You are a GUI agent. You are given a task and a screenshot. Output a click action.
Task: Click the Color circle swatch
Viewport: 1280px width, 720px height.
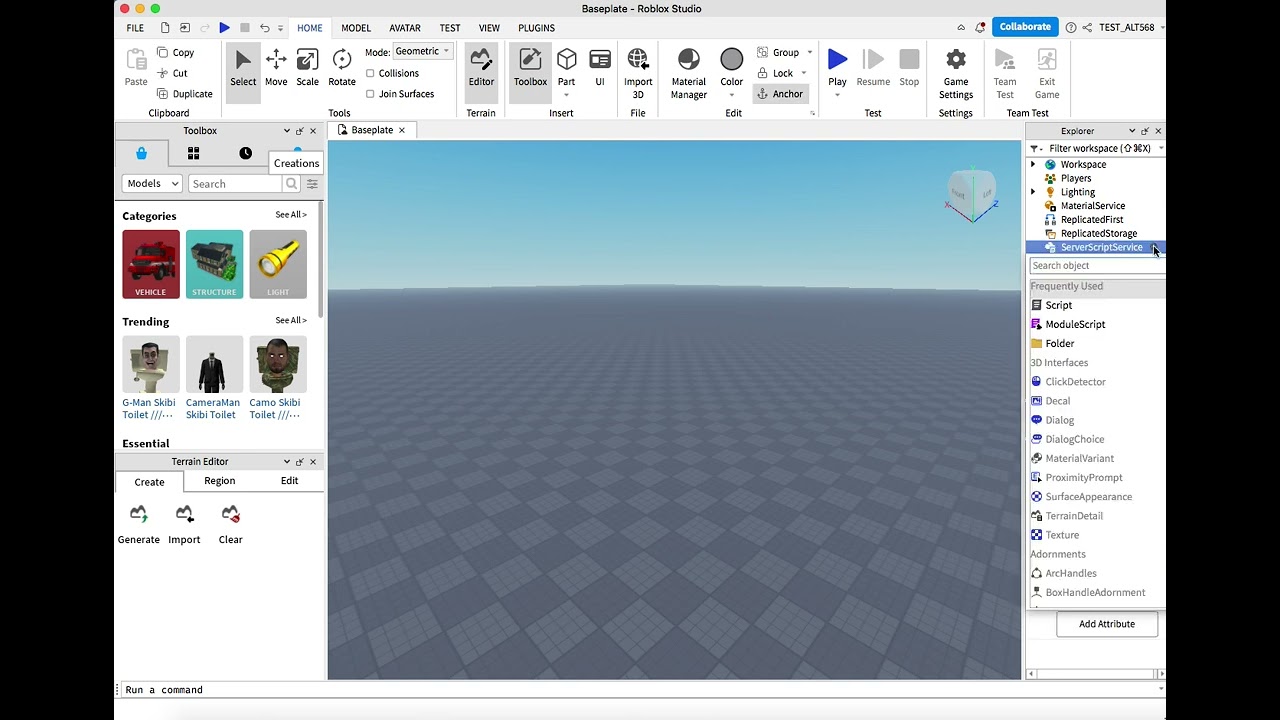click(x=732, y=60)
